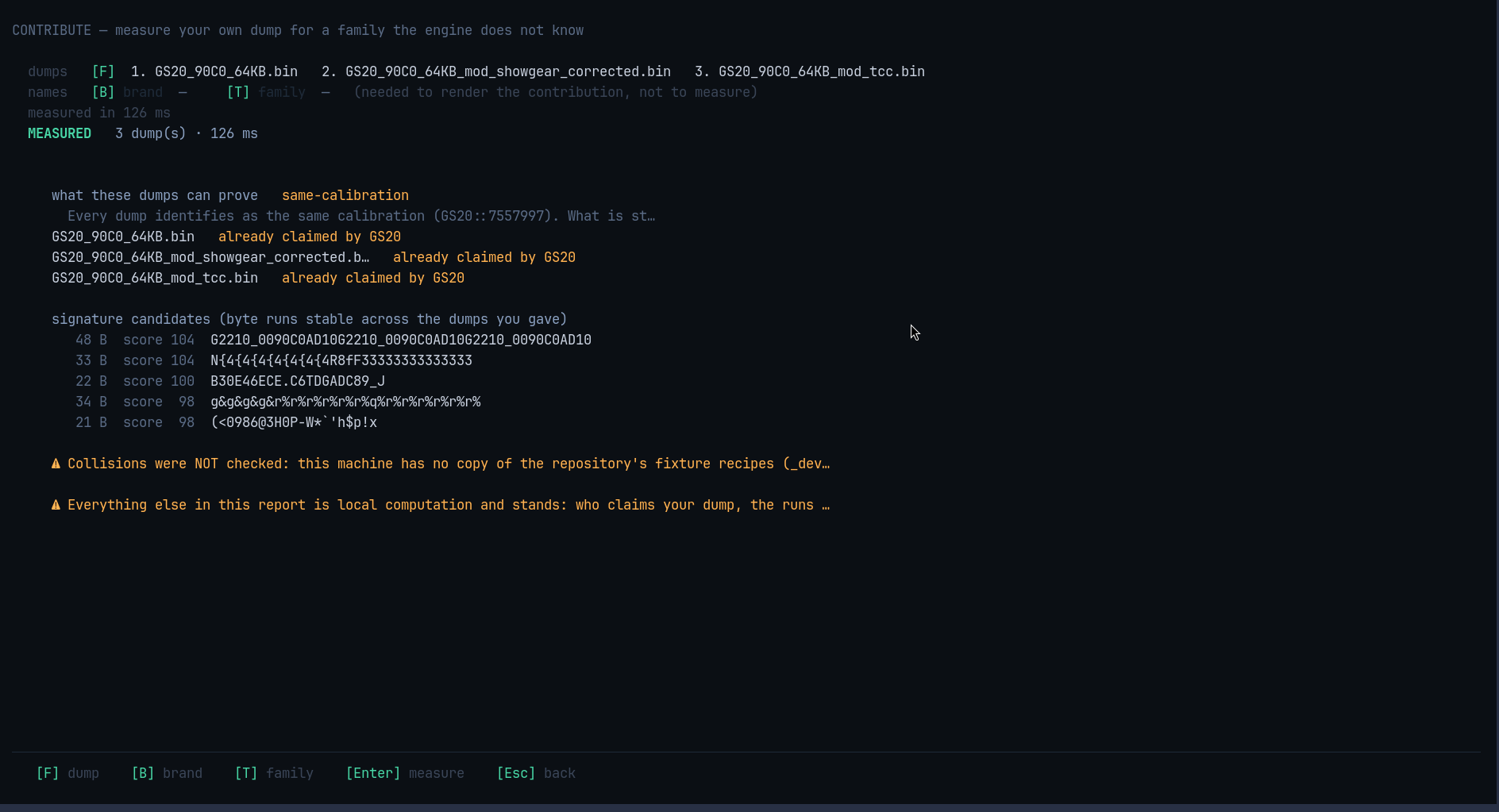
Task: Click the [F] dump shortcut in bottom bar
Action: coord(67,773)
